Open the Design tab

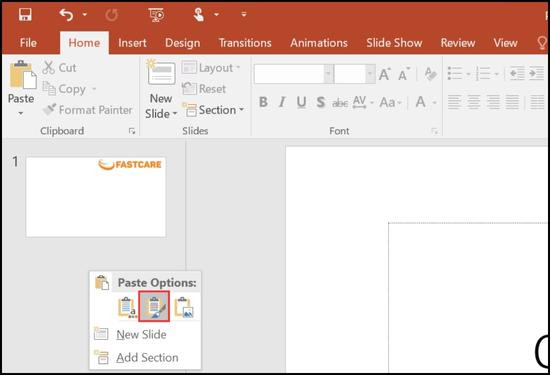pos(182,43)
